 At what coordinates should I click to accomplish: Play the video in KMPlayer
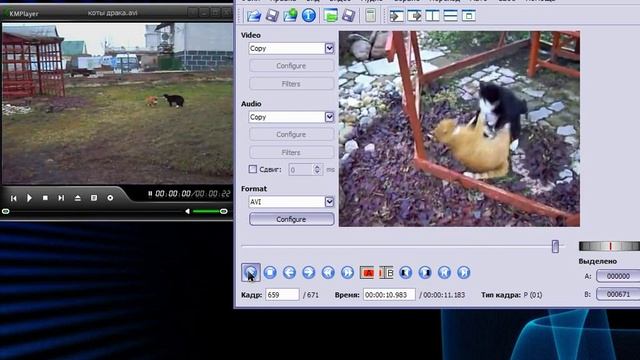coord(29,198)
